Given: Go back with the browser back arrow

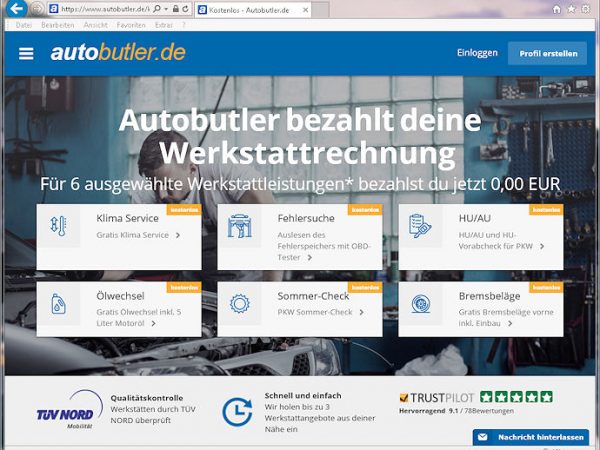Looking at the screenshot, I should click(16, 8).
